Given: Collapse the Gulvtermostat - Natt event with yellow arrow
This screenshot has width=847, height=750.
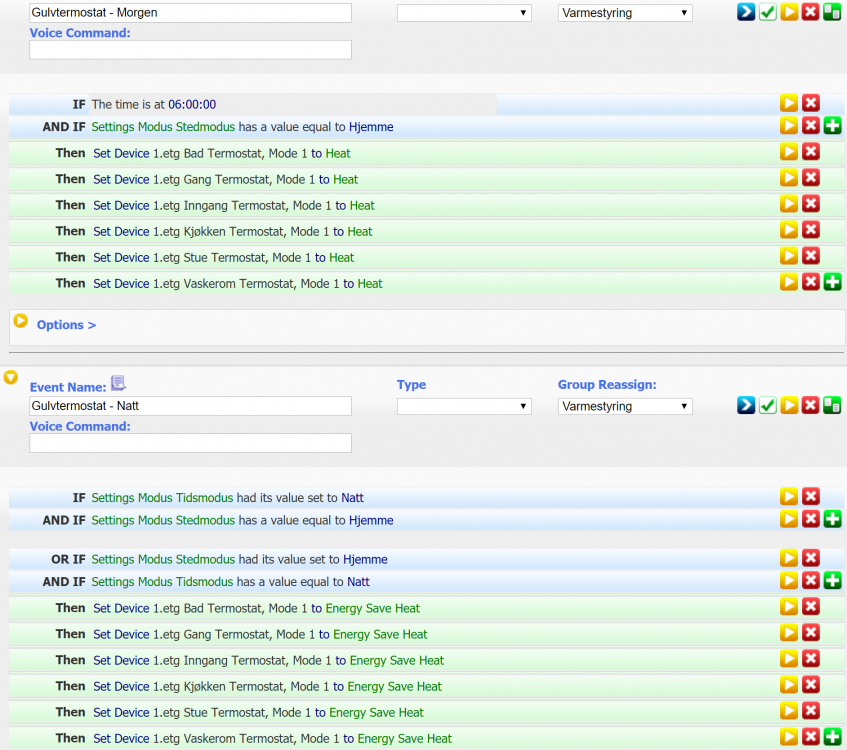Looking at the screenshot, I should pyautogui.click(x=11, y=378).
